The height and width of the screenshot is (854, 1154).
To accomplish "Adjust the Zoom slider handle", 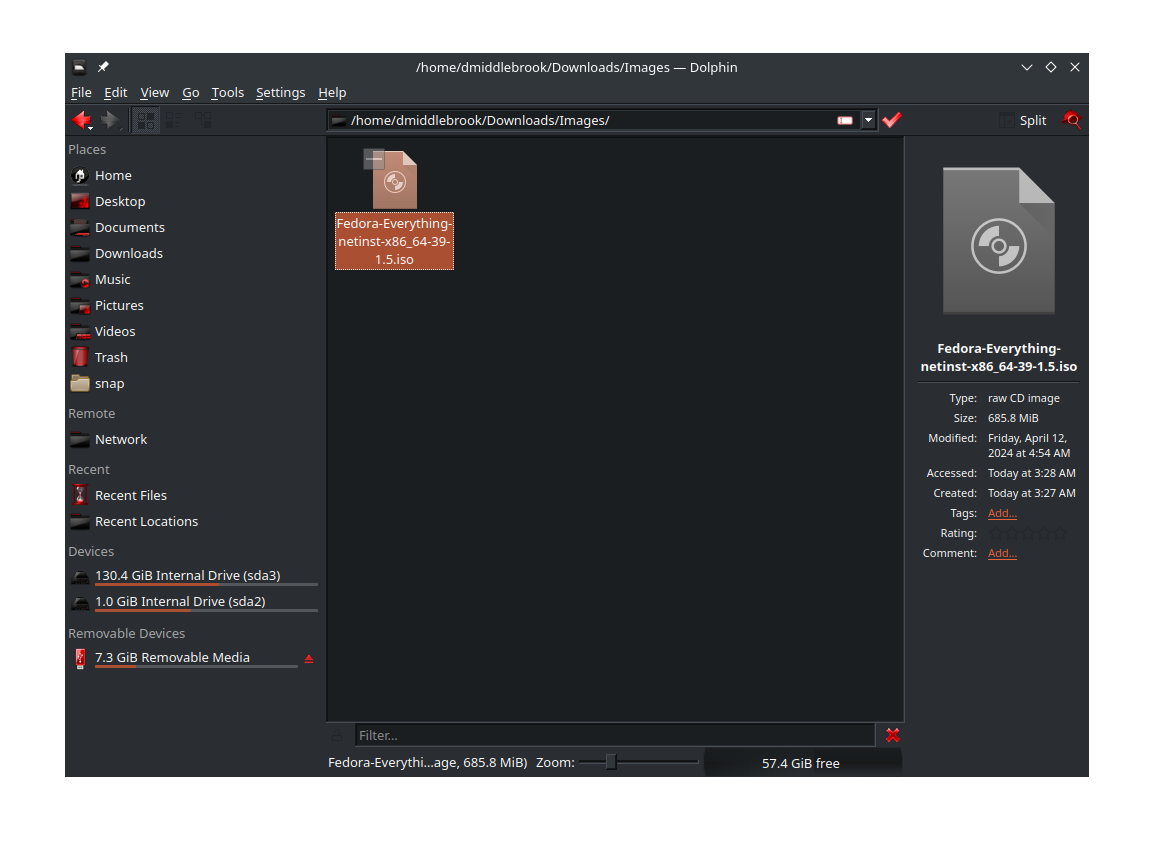I will click(611, 763).
